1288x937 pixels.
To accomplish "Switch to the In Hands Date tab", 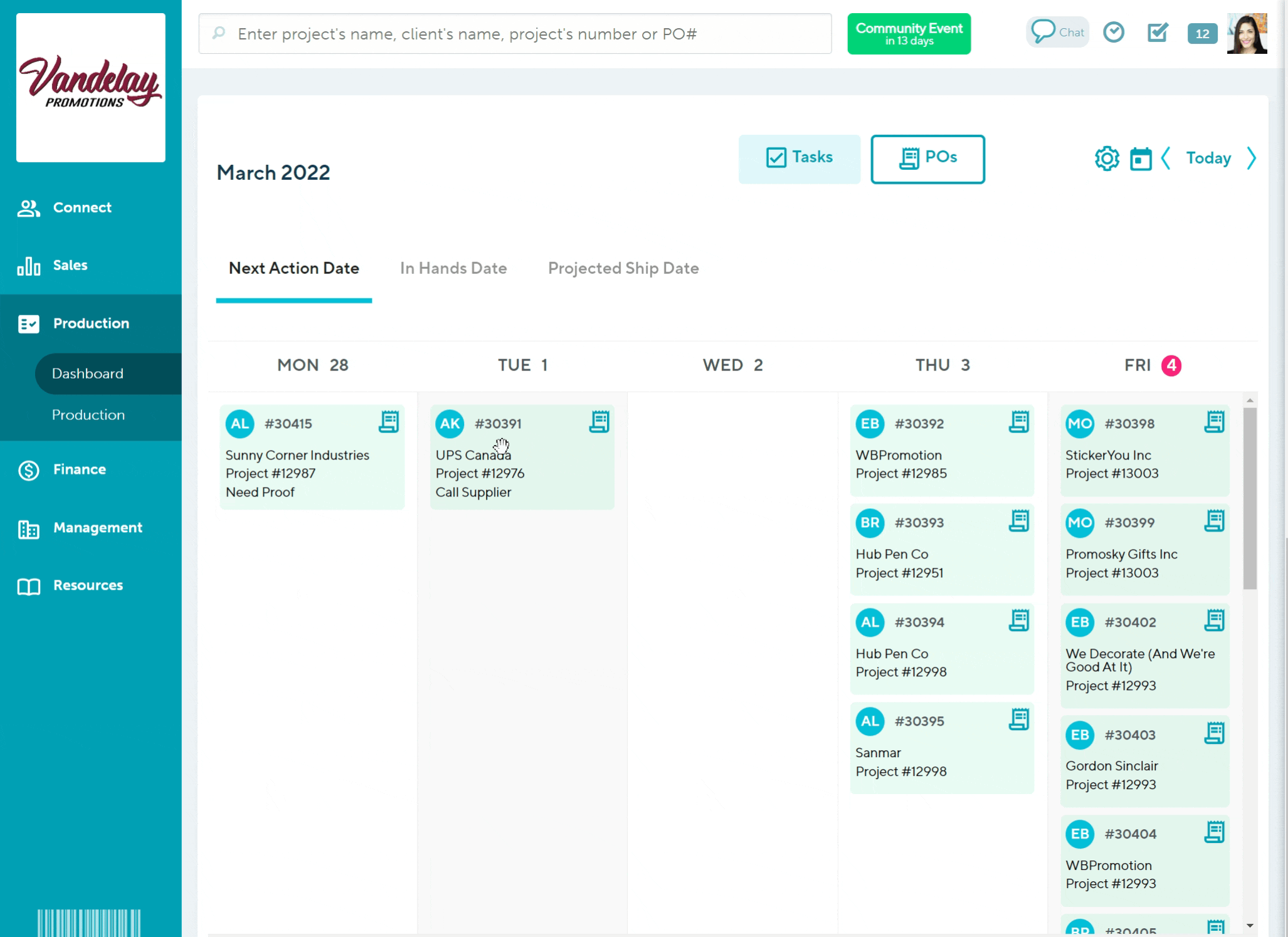I will coord(453,268).
